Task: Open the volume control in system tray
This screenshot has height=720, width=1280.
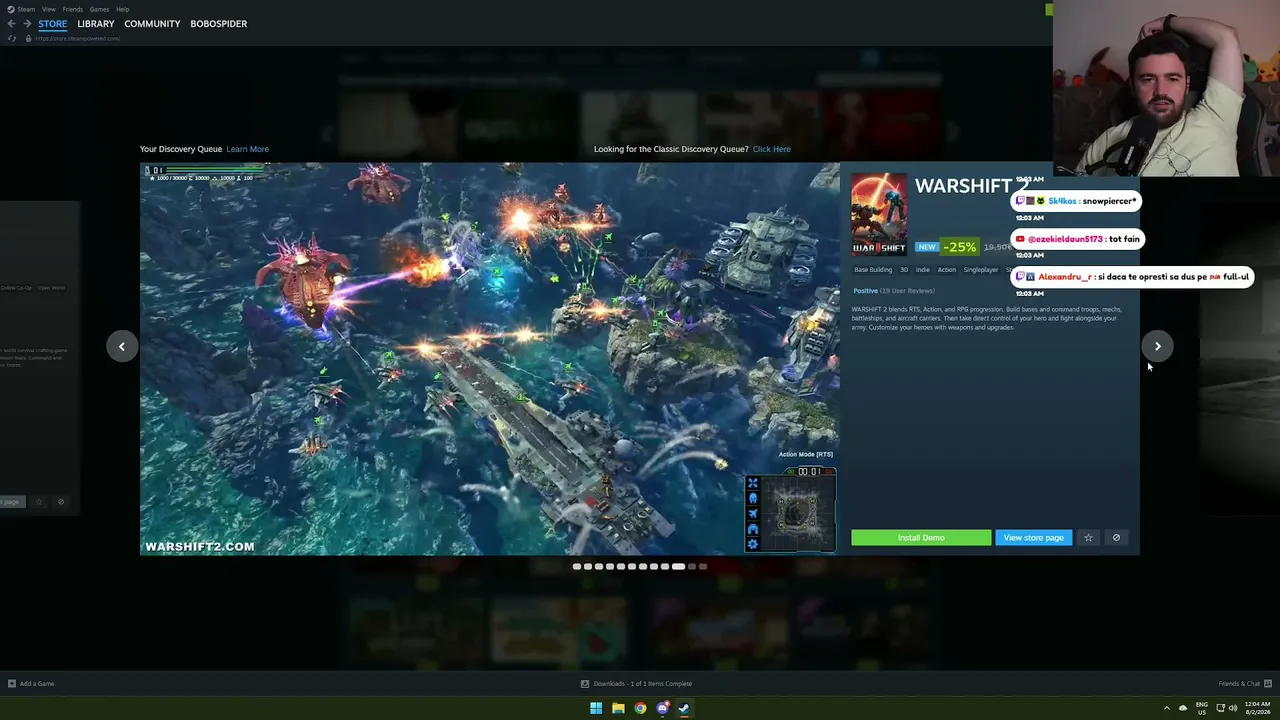Action: point(1233,708)
